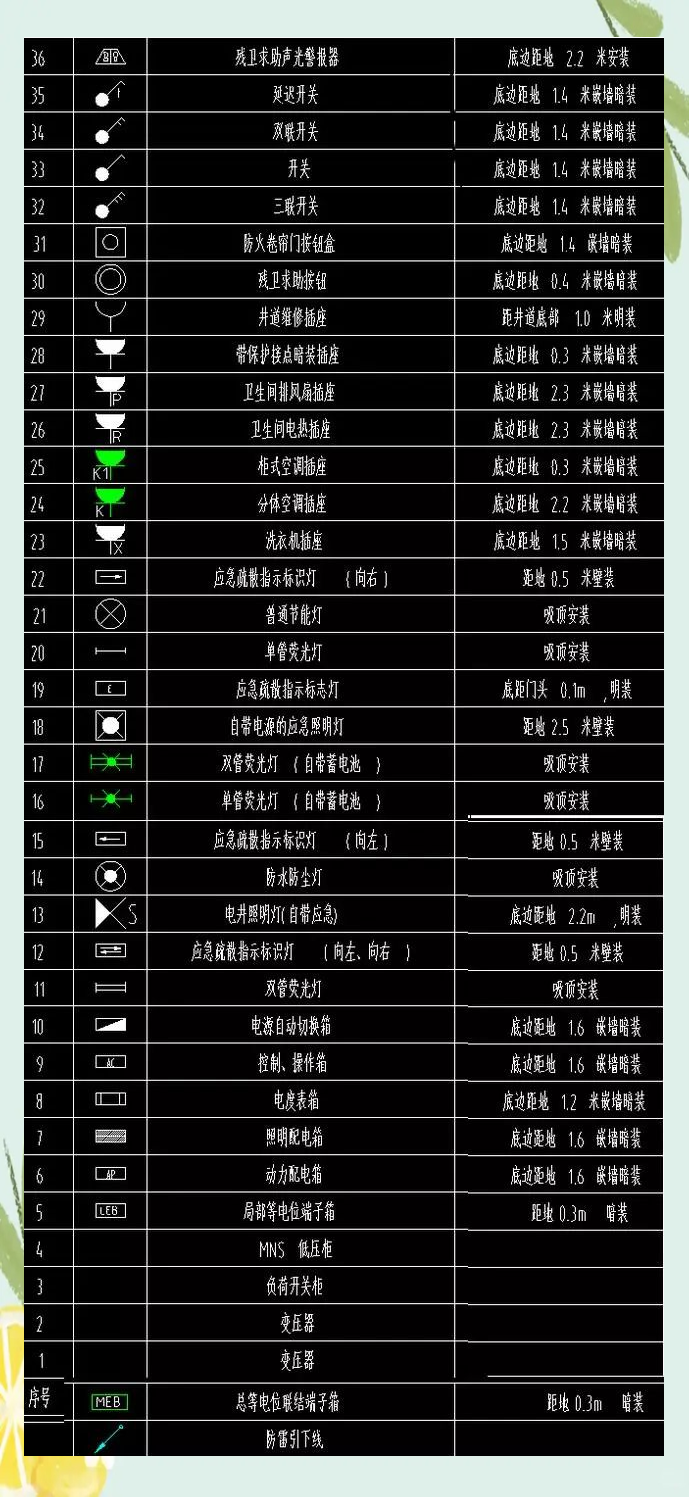Select the hatched lighting distribution box symbol
This screenshot has width=689, height=1497.
[x=110, y=1137]
